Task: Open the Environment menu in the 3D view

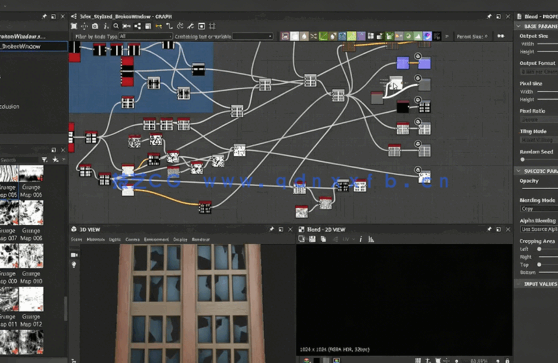Action: click(156, 239)
